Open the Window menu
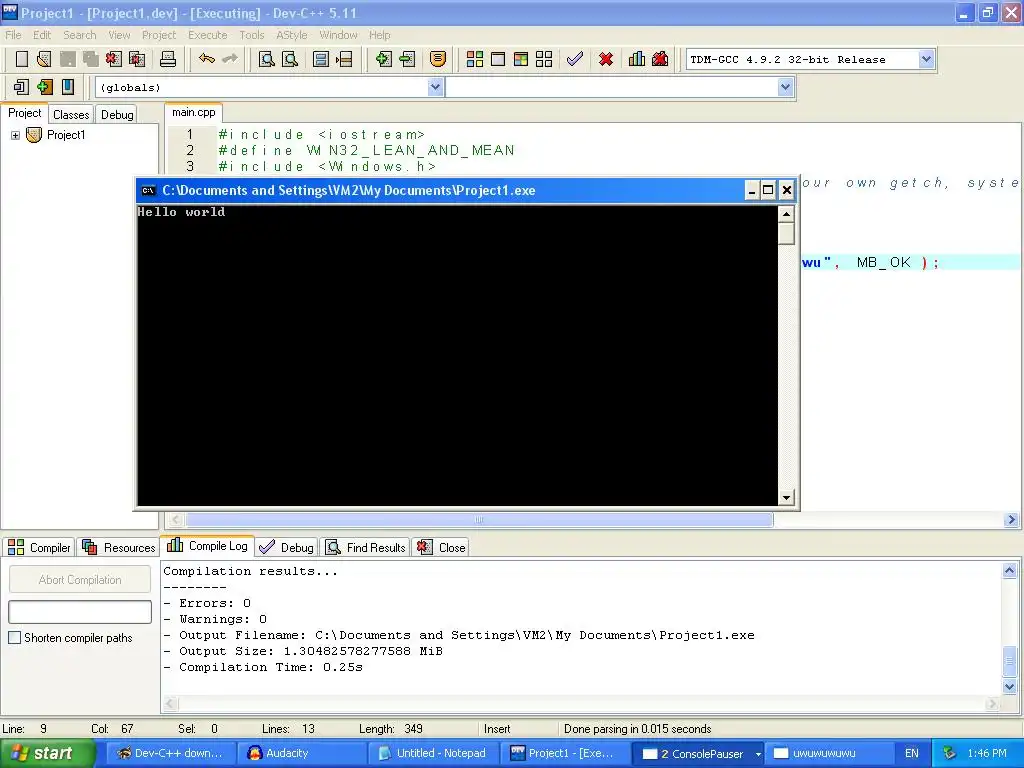 [x=338, y=35]
